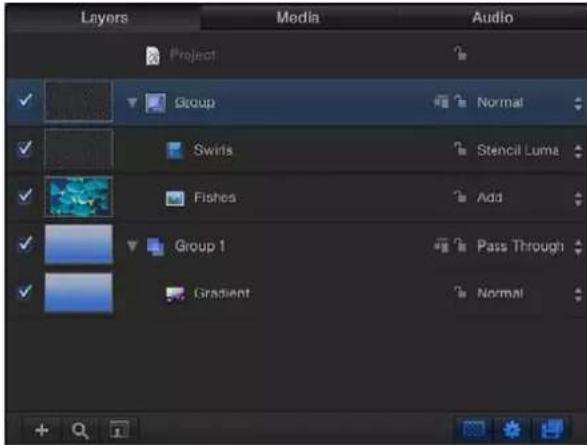Toggle the lock on Group row
Viewport: 587px width, 445px height.
(460, 101)
